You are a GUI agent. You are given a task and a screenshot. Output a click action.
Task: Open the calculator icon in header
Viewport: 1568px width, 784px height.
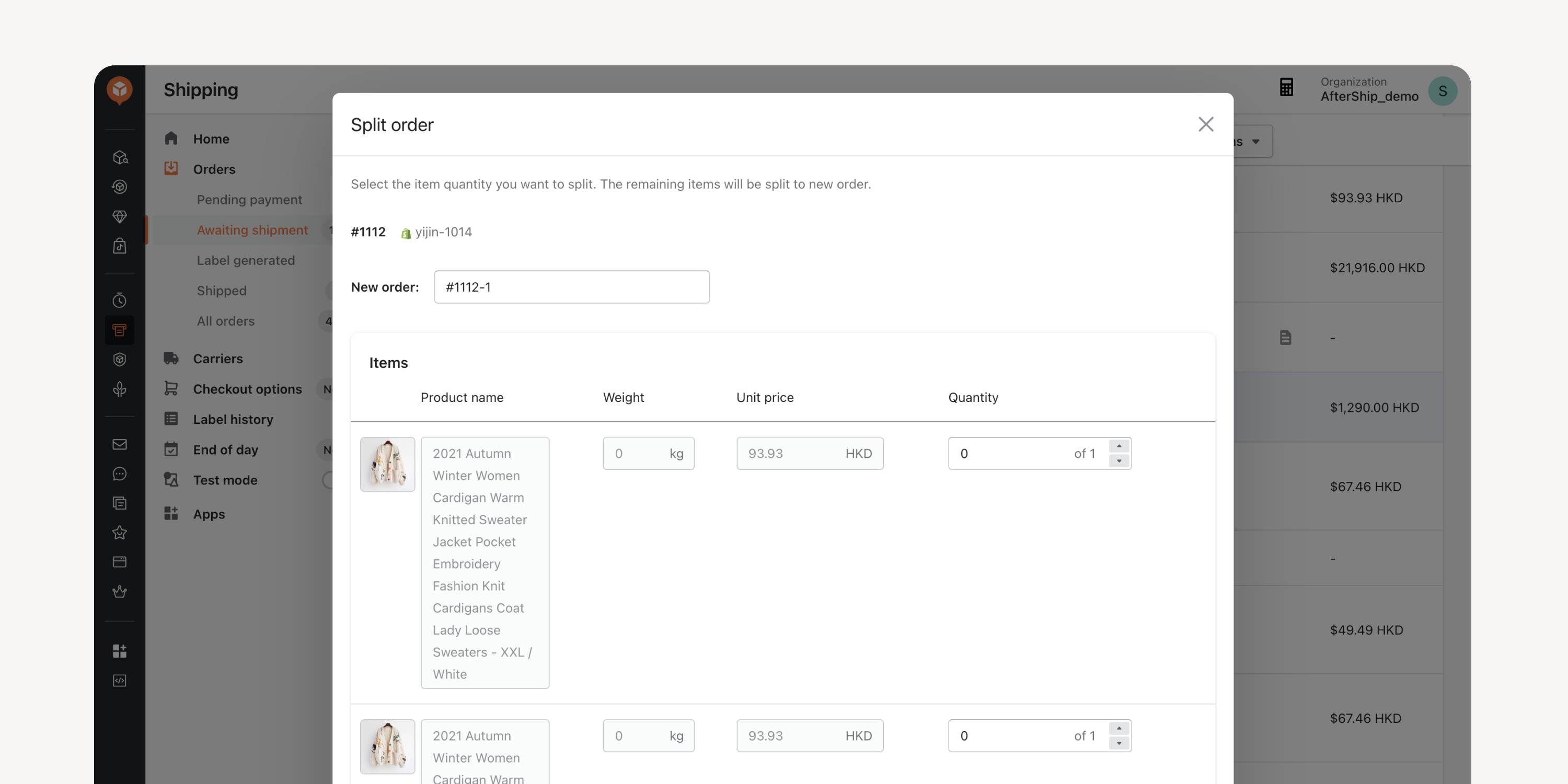[x=1286, y=87]
